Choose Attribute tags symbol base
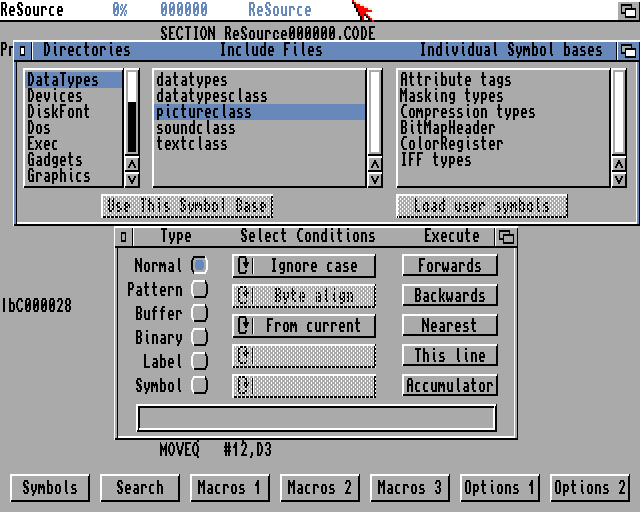The width and height of the screenshot is (640, 512). (504, 80)
